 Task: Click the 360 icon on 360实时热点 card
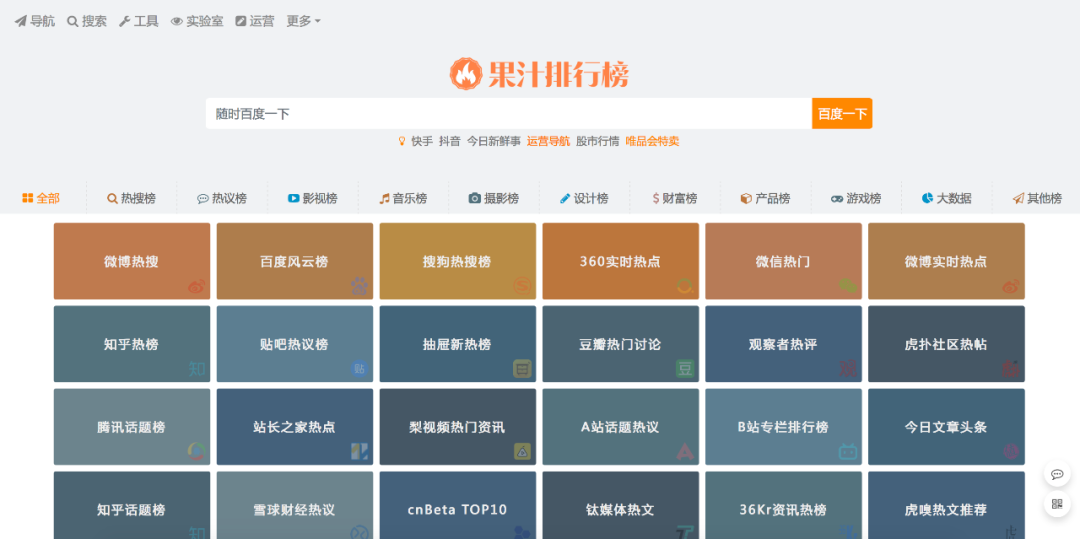click(685, 286)
